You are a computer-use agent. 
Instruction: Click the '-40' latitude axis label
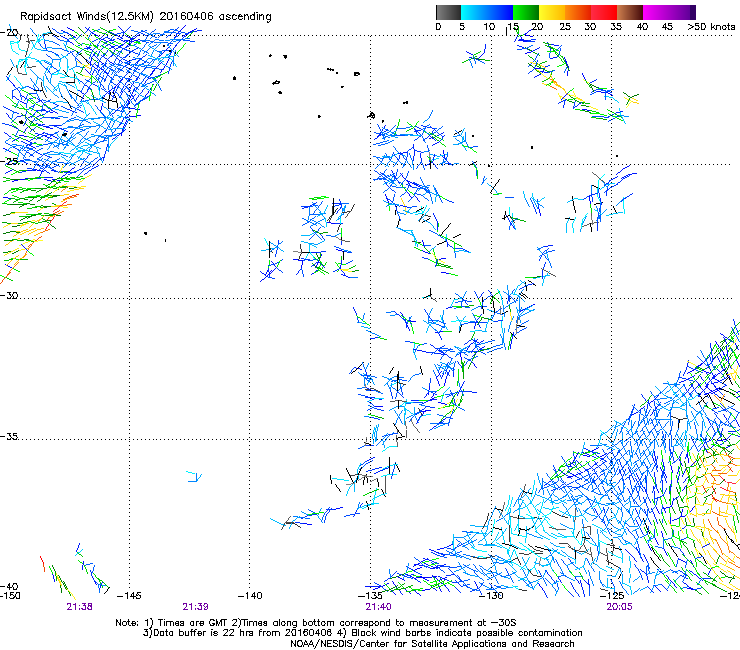9,586
